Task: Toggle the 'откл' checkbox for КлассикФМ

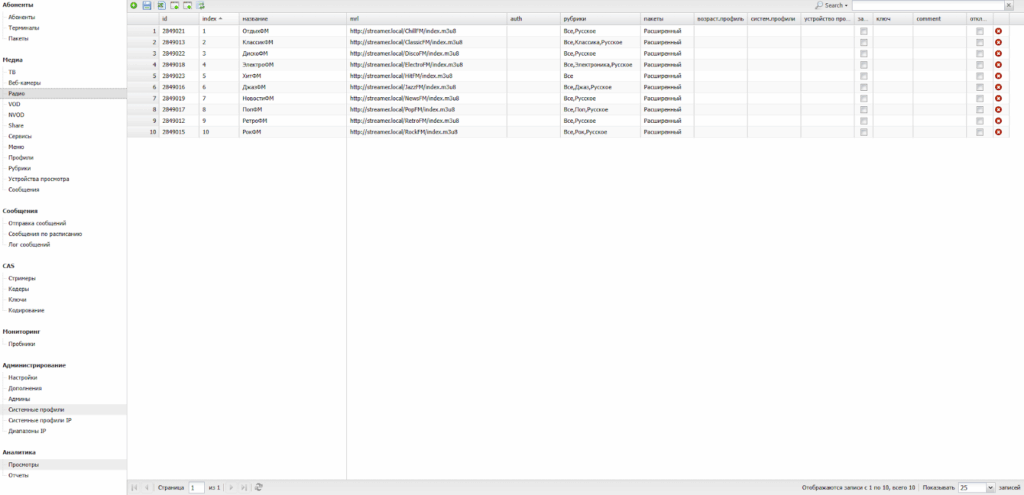Action: (x=980, y=43)
